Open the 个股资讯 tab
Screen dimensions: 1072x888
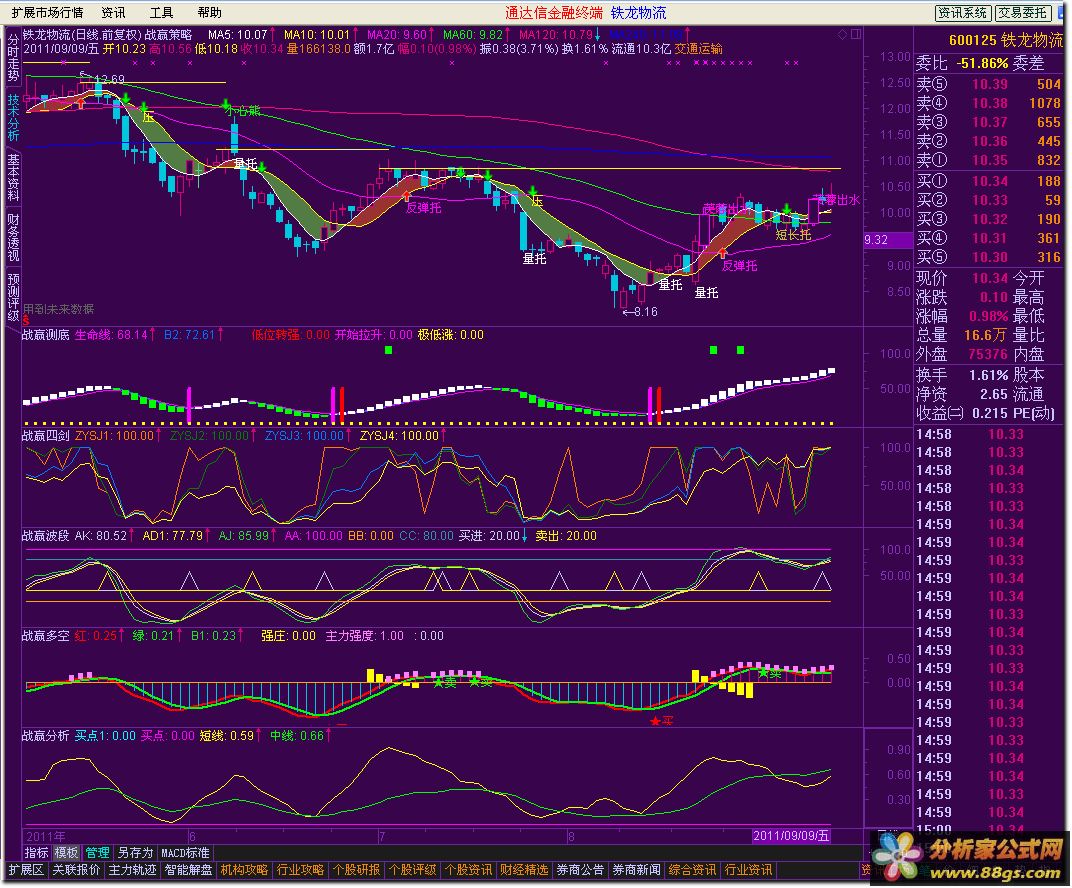click(x=468, y=870)
